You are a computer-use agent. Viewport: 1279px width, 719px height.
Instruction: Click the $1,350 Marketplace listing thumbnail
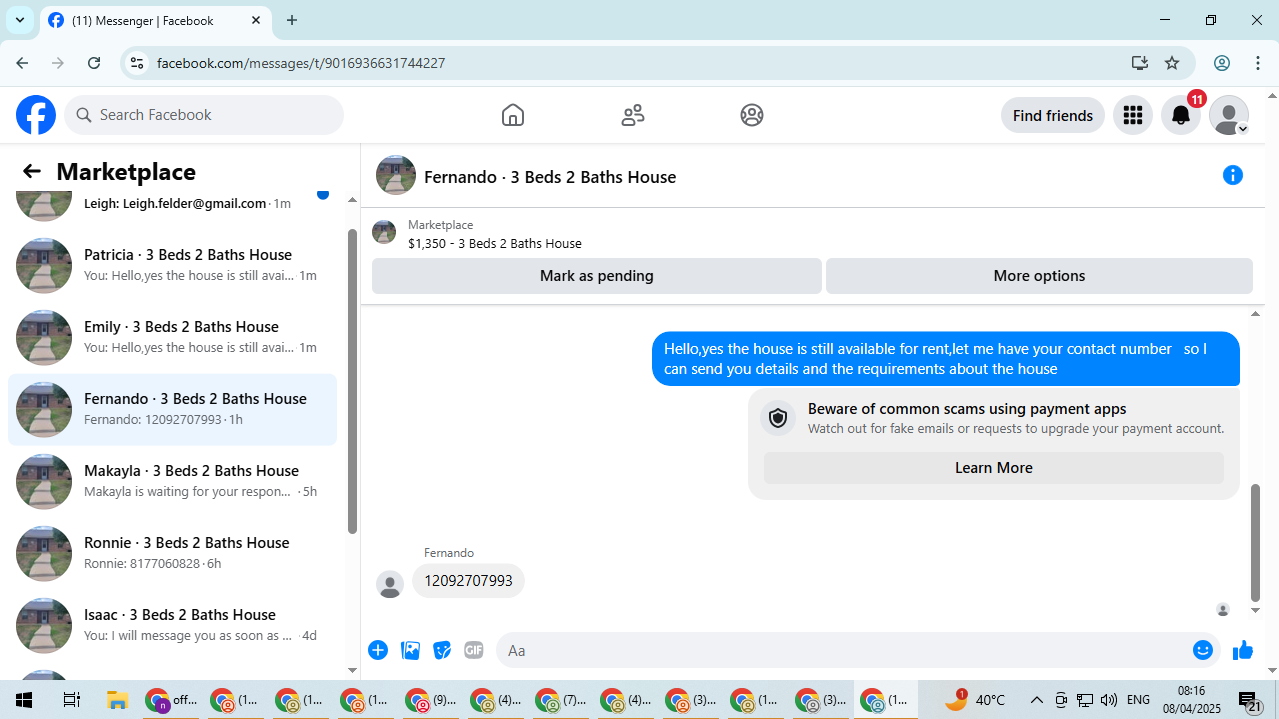click(384, 233)
